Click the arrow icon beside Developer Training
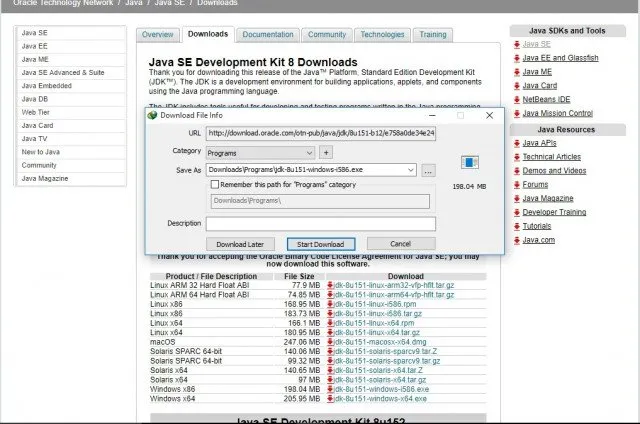The image size is (640, 424). pyautogui.click(x=517, y=213)
